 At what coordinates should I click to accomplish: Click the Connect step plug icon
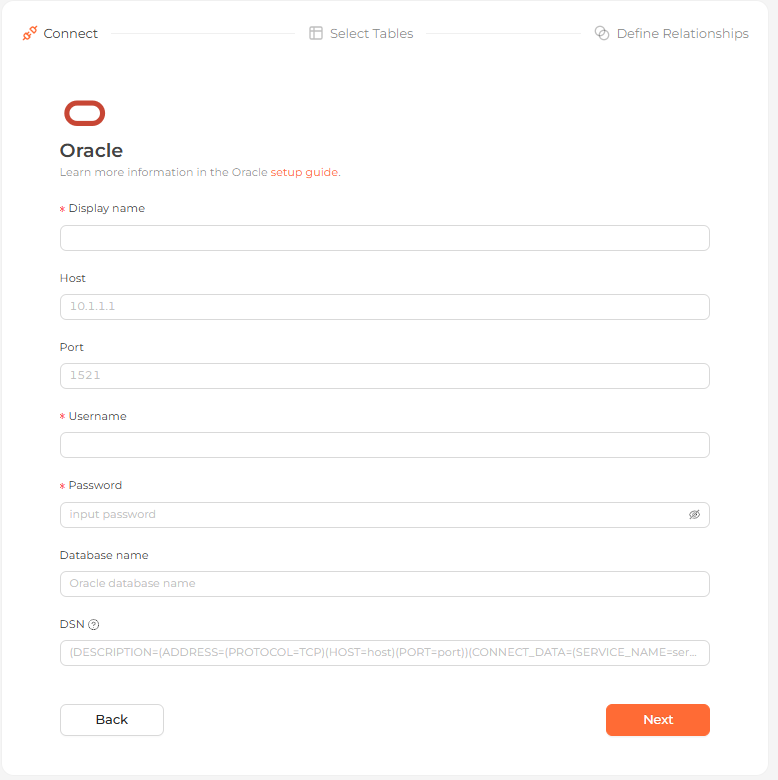tap(30, 33)
